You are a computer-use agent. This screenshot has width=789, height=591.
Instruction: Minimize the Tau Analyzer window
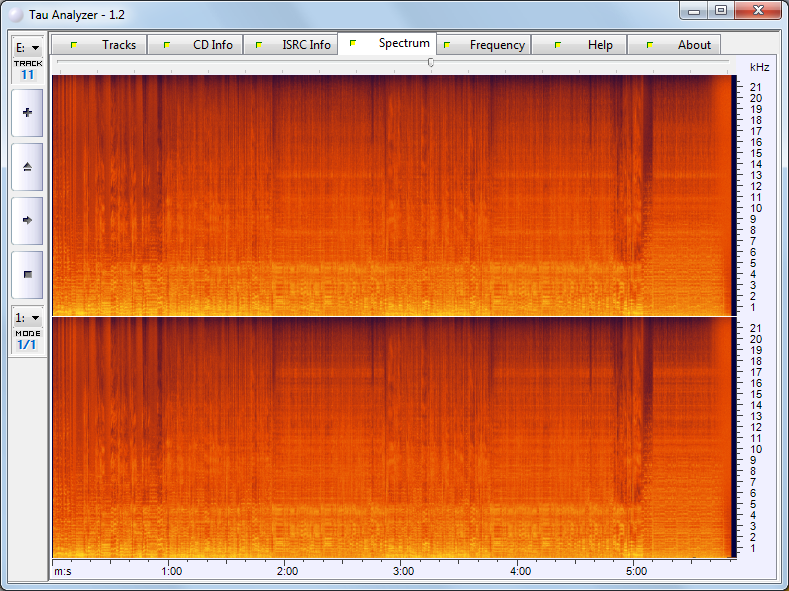tap(694, 10)
